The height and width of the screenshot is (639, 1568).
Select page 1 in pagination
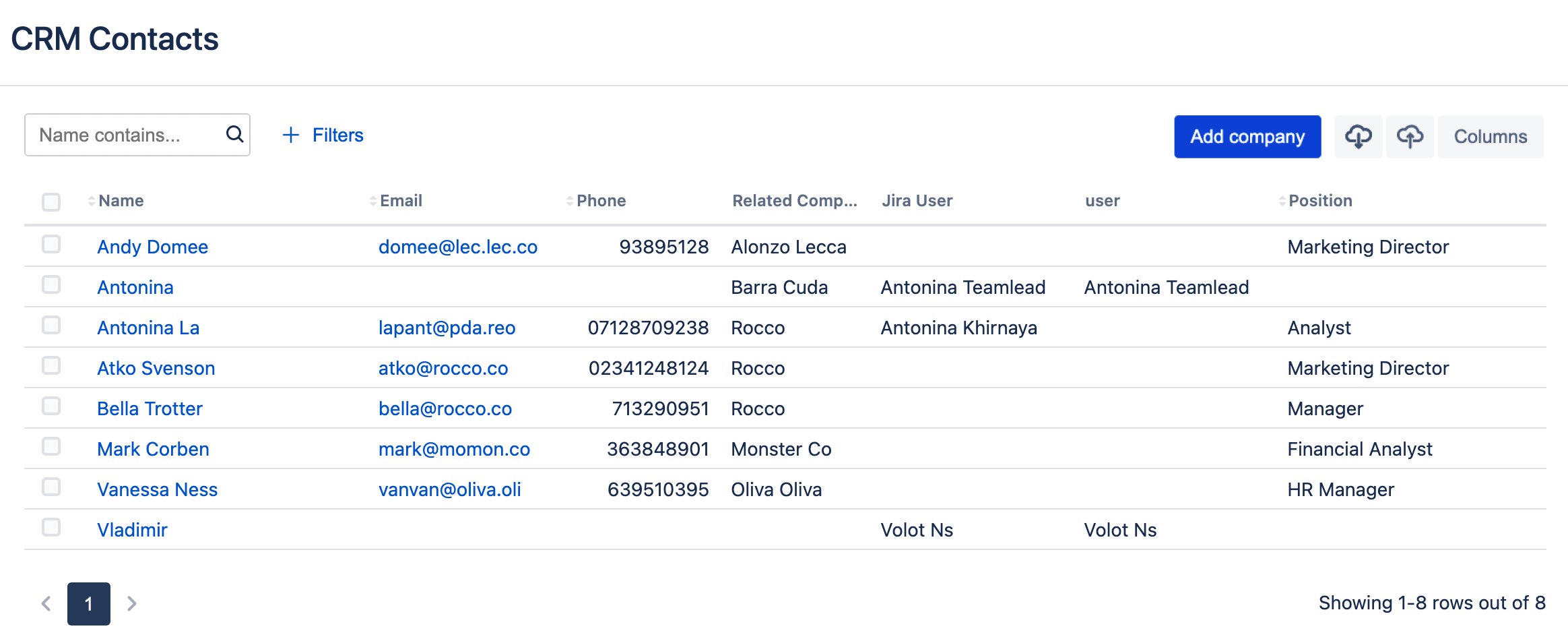click(x=89, y=603)
